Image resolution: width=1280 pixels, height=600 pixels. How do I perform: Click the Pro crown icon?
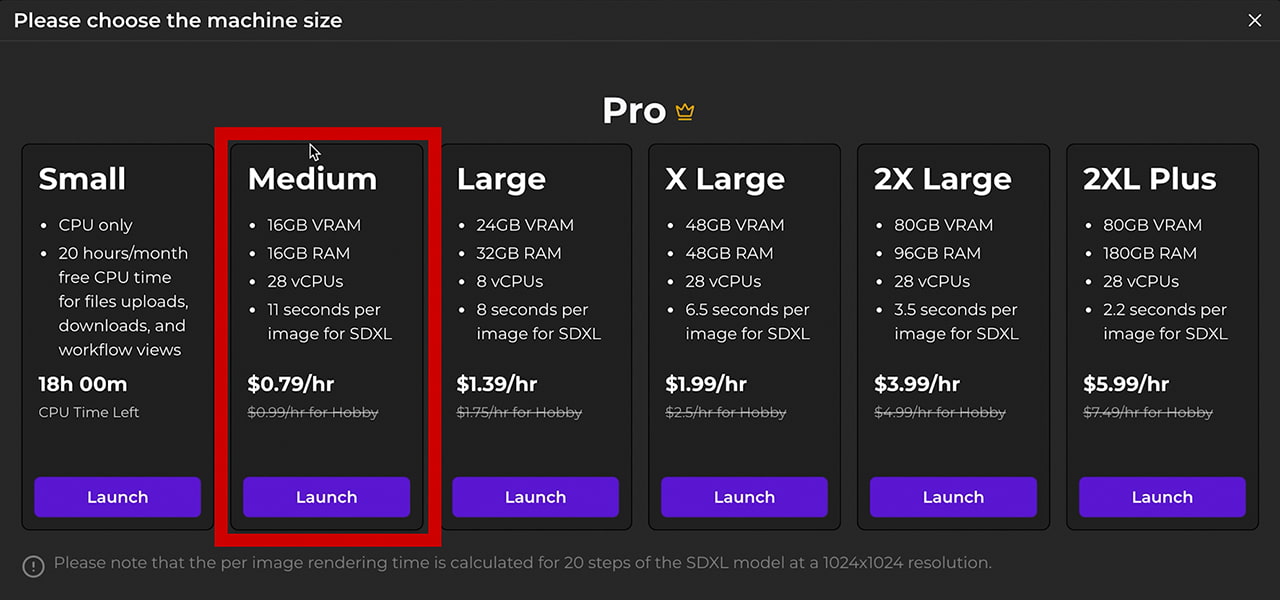pyautogui.click(x=685, y=112)
